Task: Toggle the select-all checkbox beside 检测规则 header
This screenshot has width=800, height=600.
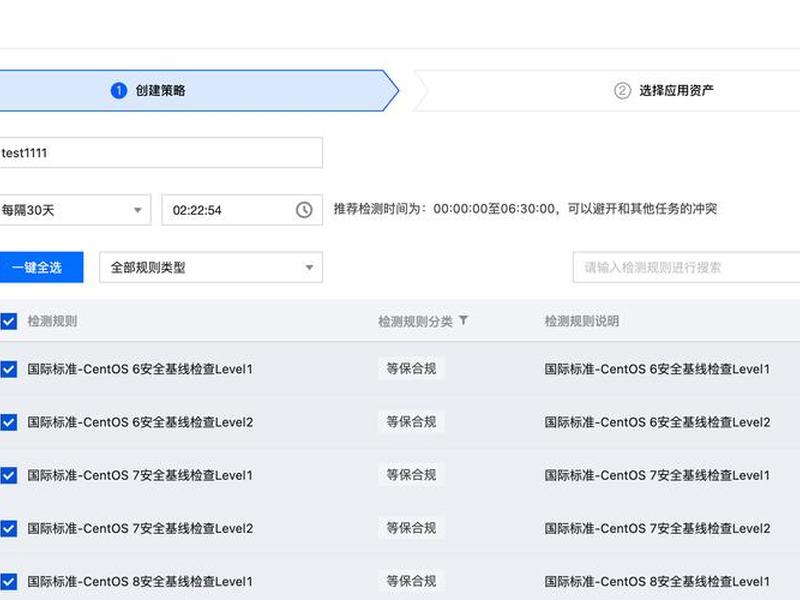Action: pos(9,321)
